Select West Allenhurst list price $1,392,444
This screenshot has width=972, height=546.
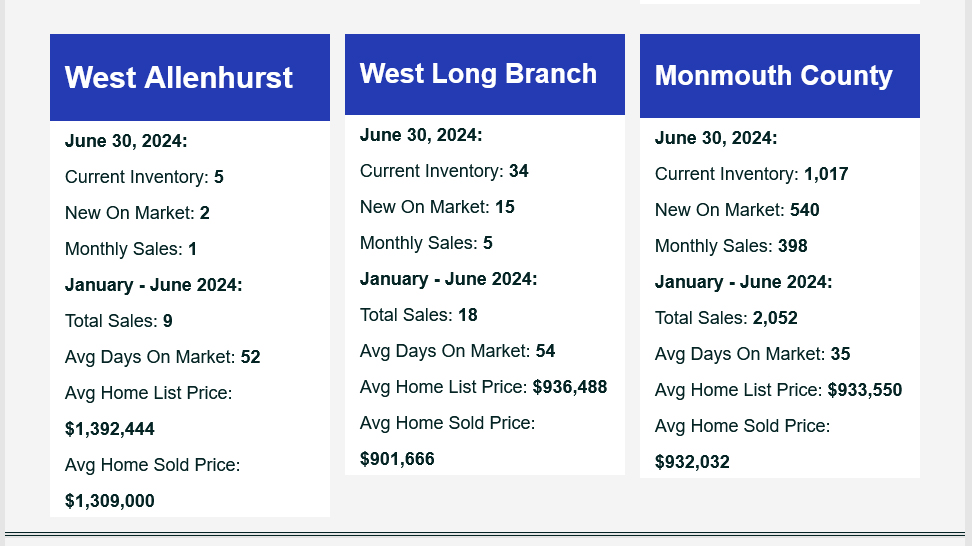(110, 429)
